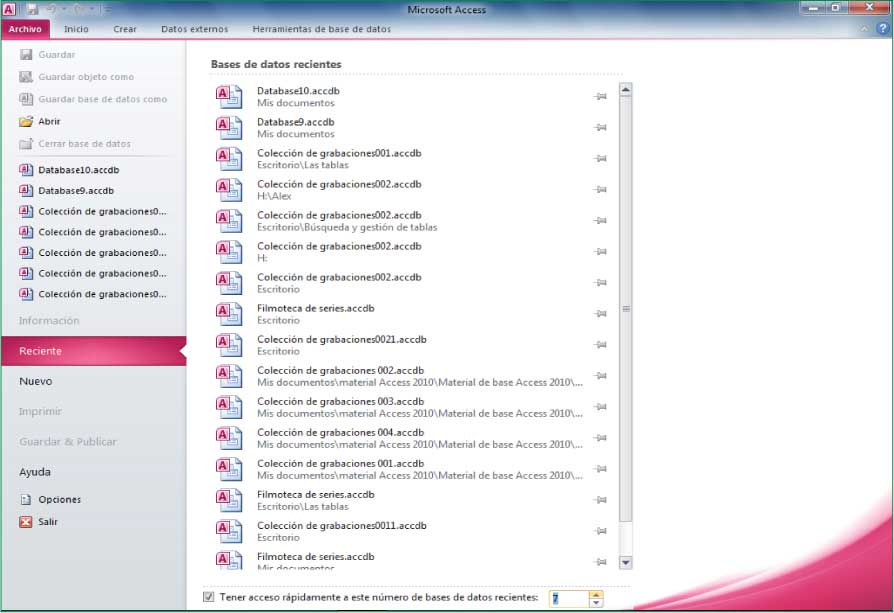Increase the number of recent databases
This screenshot has width=894, height=613.
(x=596, y=594)
